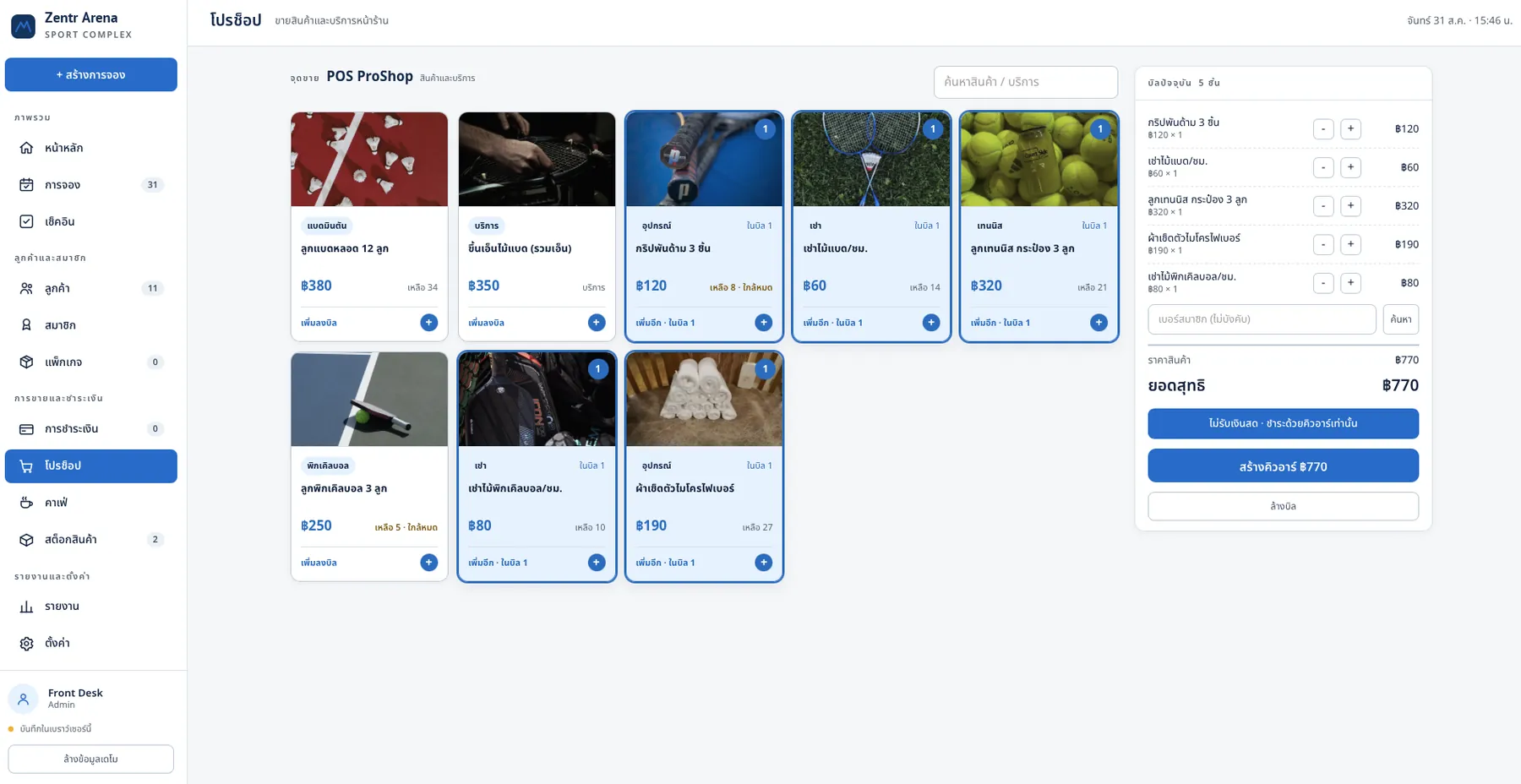
Task: Add ลูกแบดหลอด 12 ลูก with plus icon
Action: coord(429,323)
